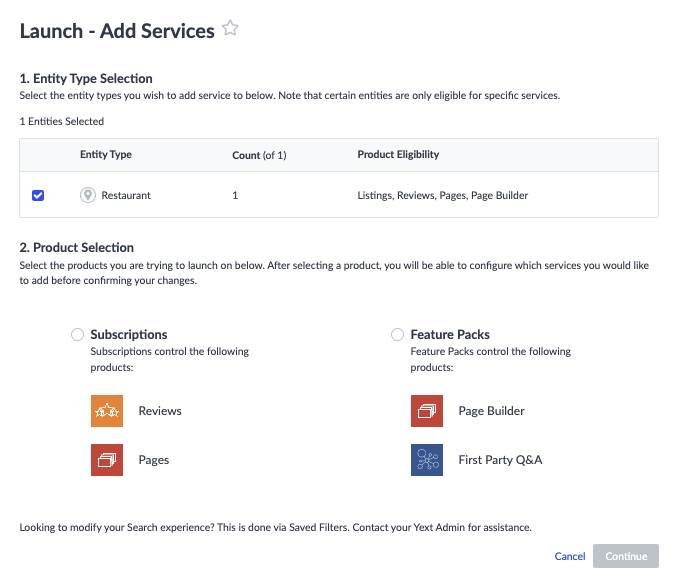The height and width of the screenshot is (583, 683).
Task: Click the Cancel link
Action: pyautogui.click(x=570, y=556)
